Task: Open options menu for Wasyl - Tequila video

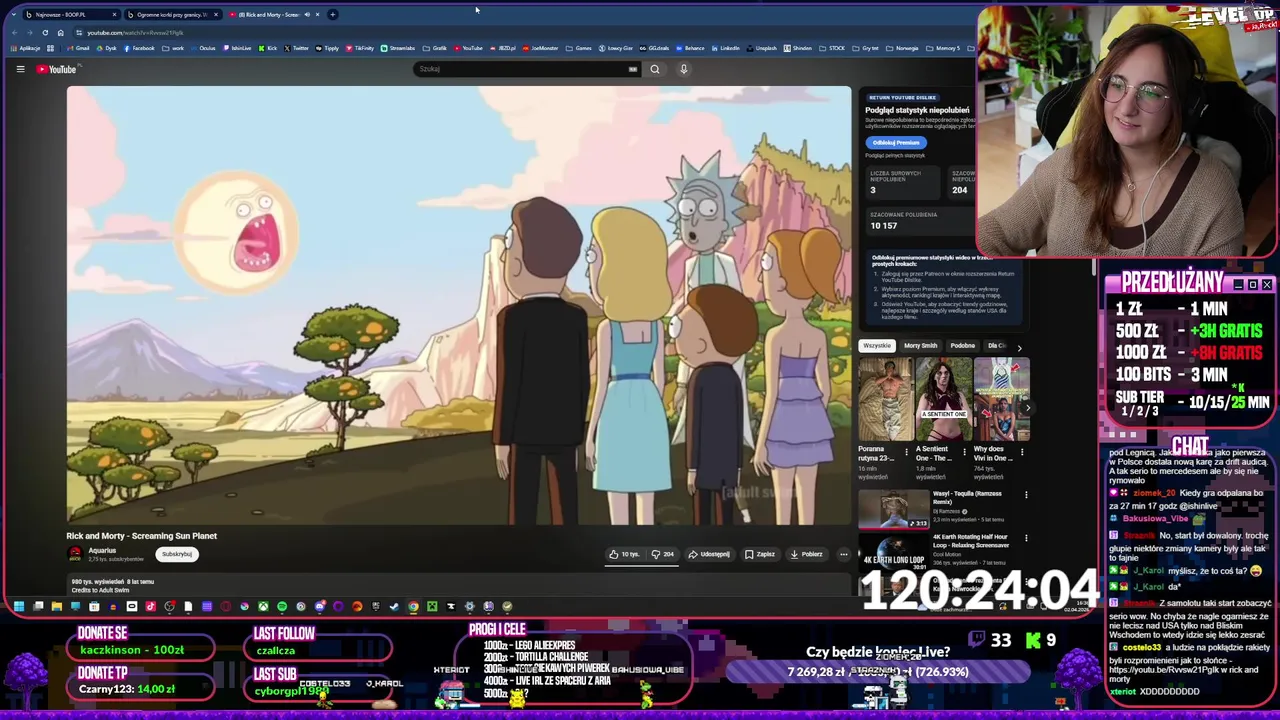Action: [x=1026, y=495]
